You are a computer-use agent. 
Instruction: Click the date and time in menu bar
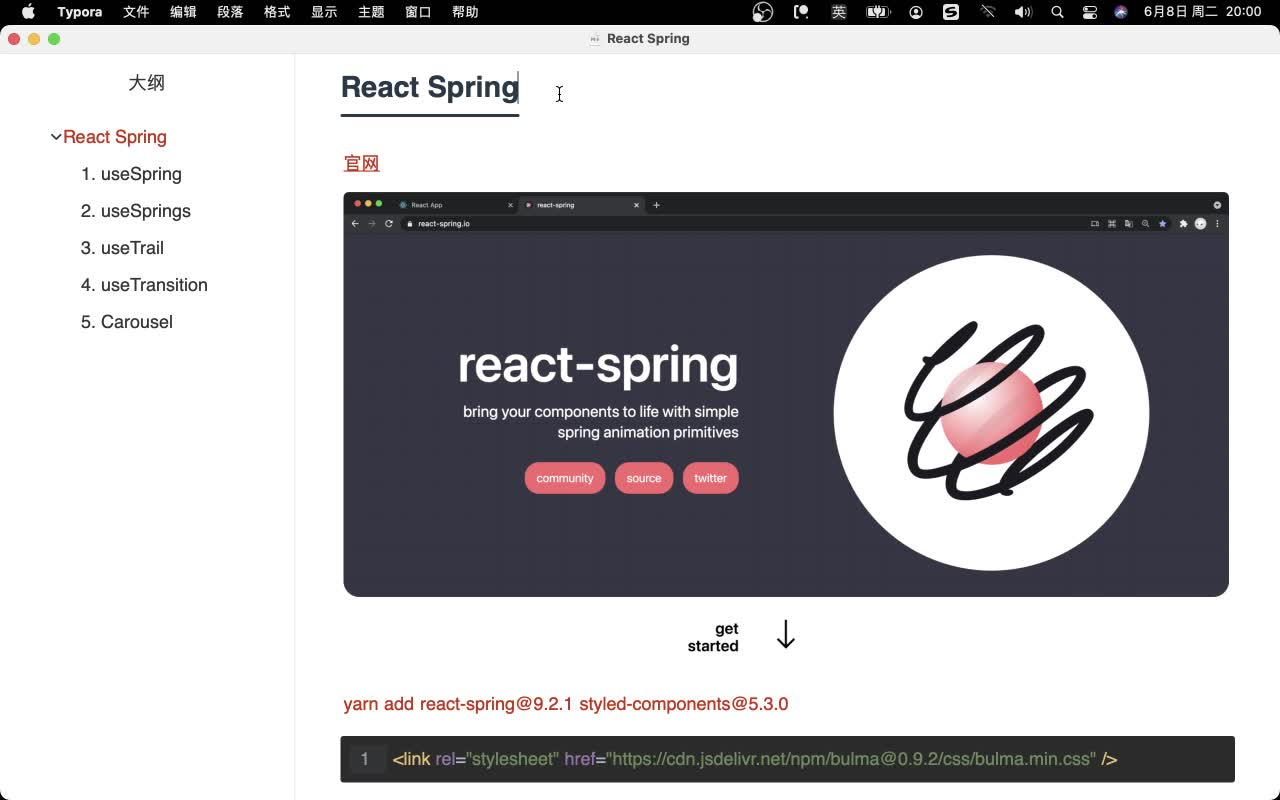click(1202, 12)
